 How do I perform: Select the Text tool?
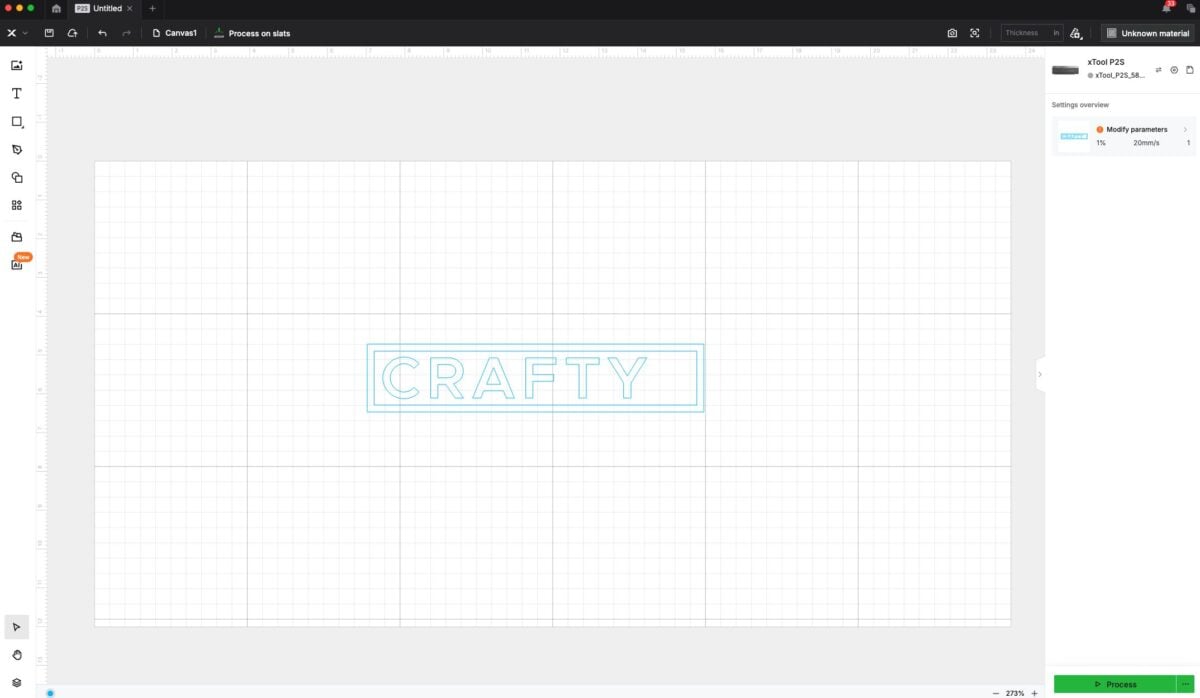(x=16, y=94)
